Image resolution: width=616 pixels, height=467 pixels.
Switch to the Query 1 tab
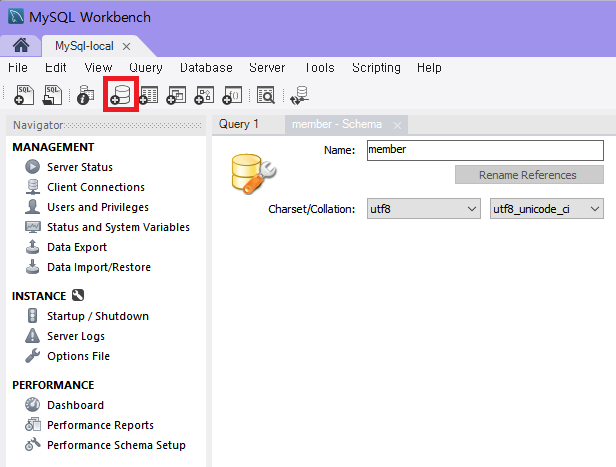[238, 124]
